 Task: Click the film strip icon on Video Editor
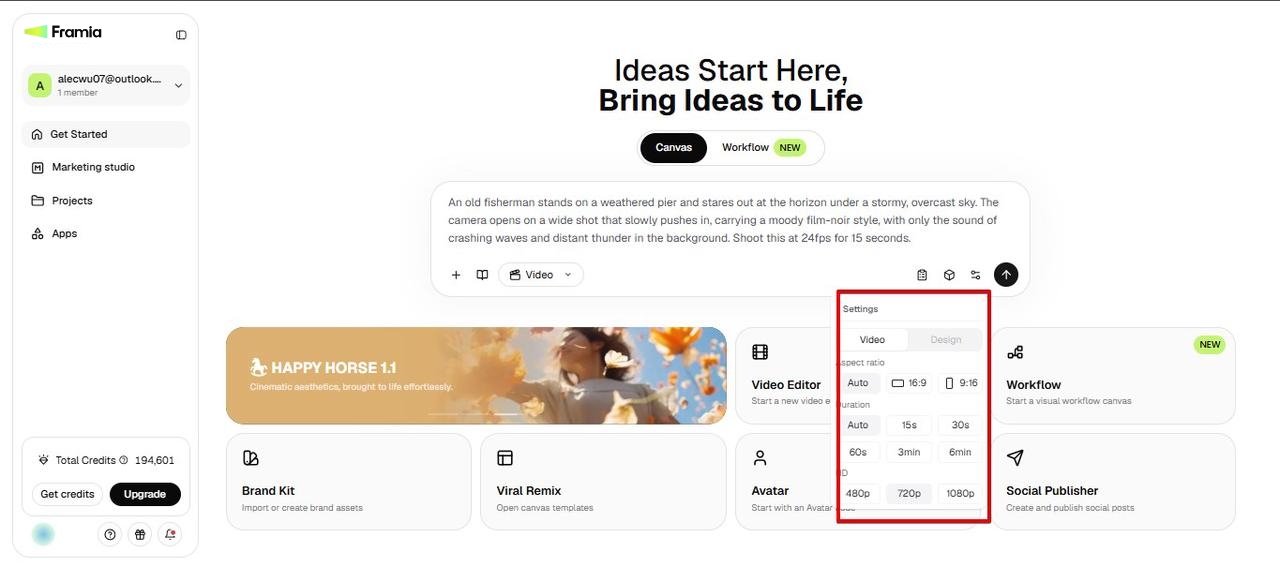click(760, 352)
